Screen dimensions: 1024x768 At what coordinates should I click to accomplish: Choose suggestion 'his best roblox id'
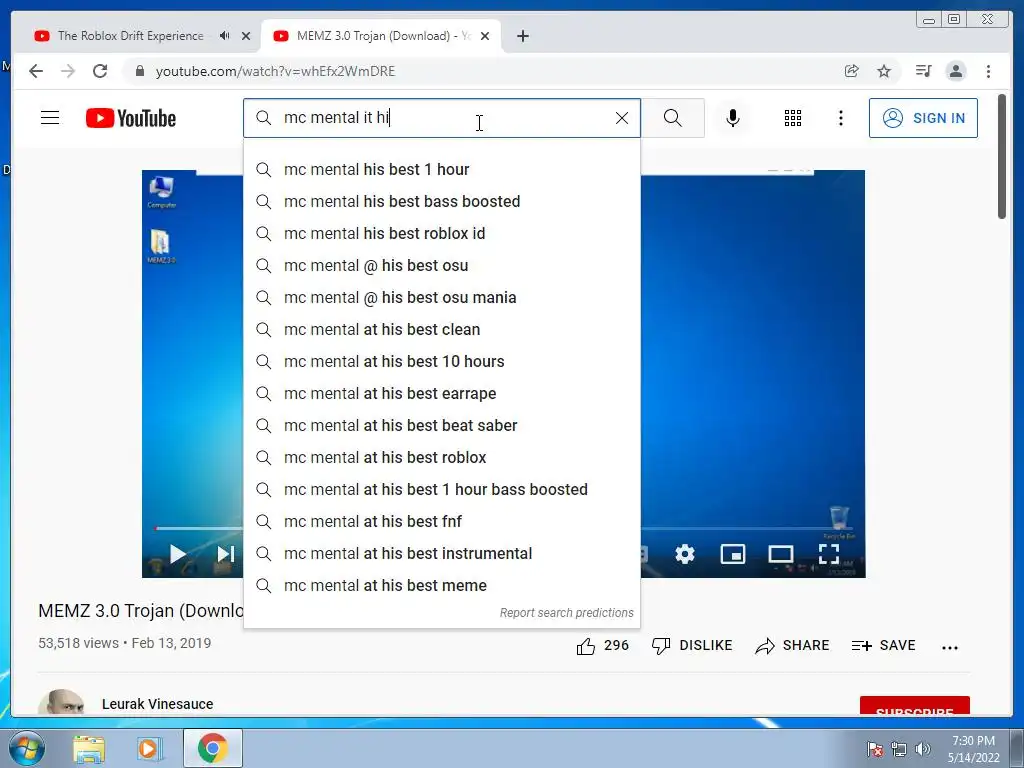441,234
